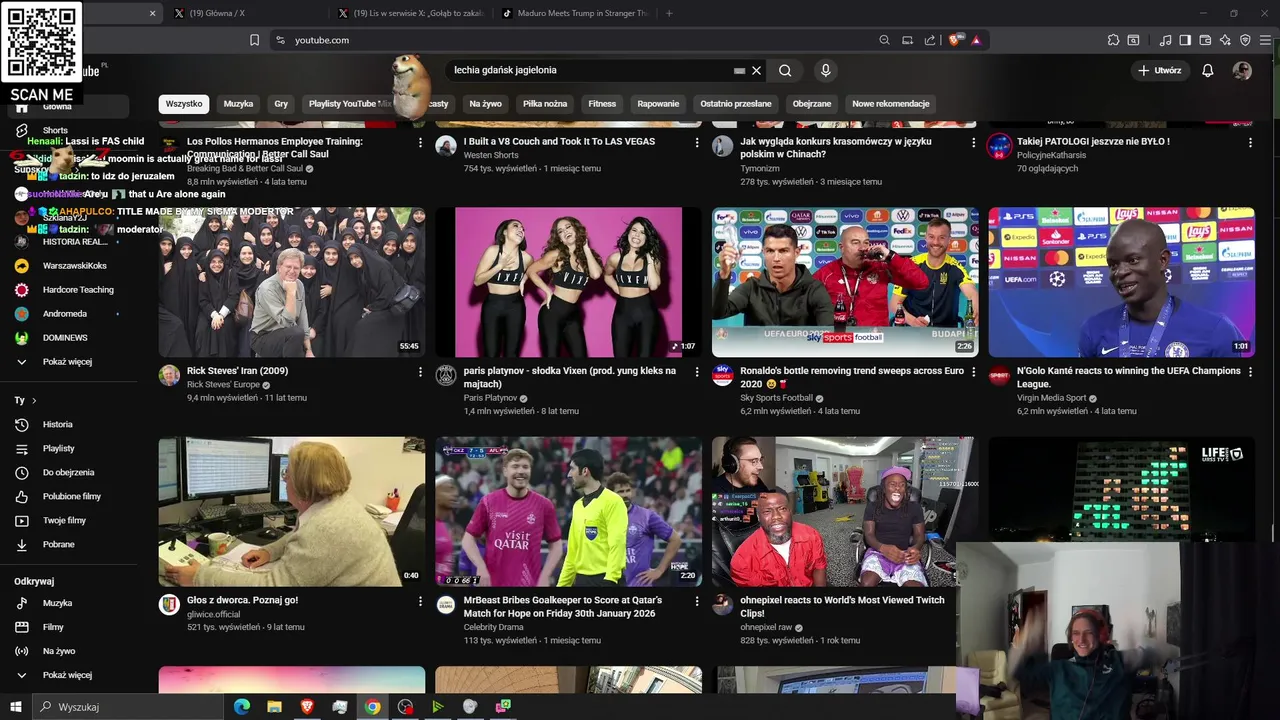Open File Explorer from the taskbar

(x=274, y=707)
